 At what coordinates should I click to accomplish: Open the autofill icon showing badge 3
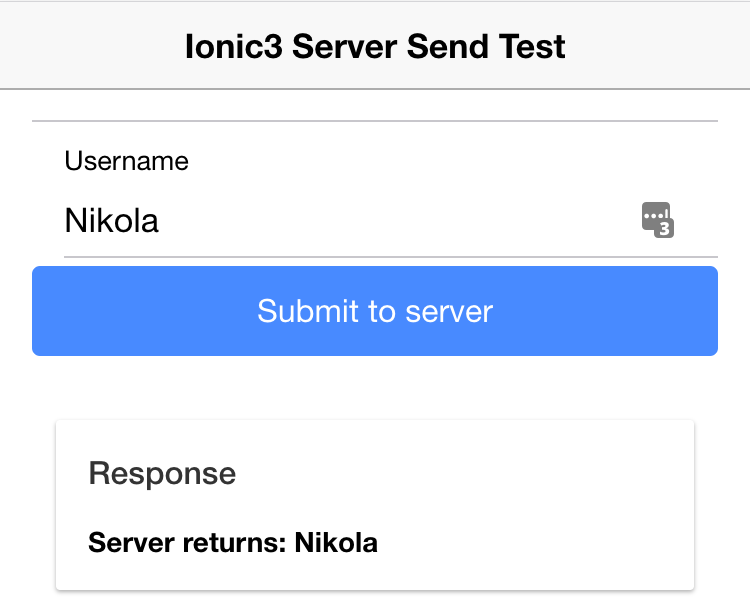coord(658,220)
